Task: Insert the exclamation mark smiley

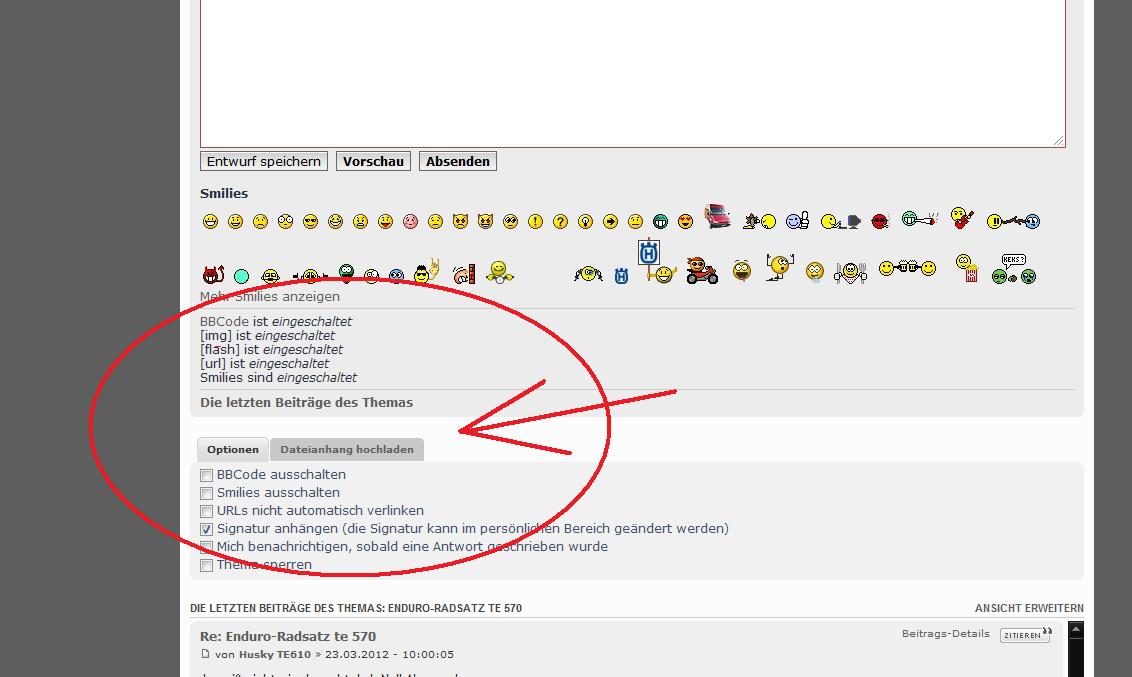Action: click(x=535, y=222)
